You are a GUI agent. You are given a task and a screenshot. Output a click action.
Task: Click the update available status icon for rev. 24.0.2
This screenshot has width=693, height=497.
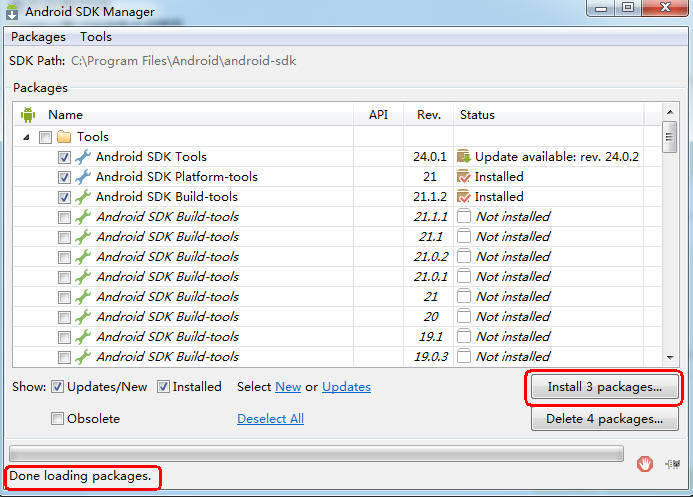[463, 157]
